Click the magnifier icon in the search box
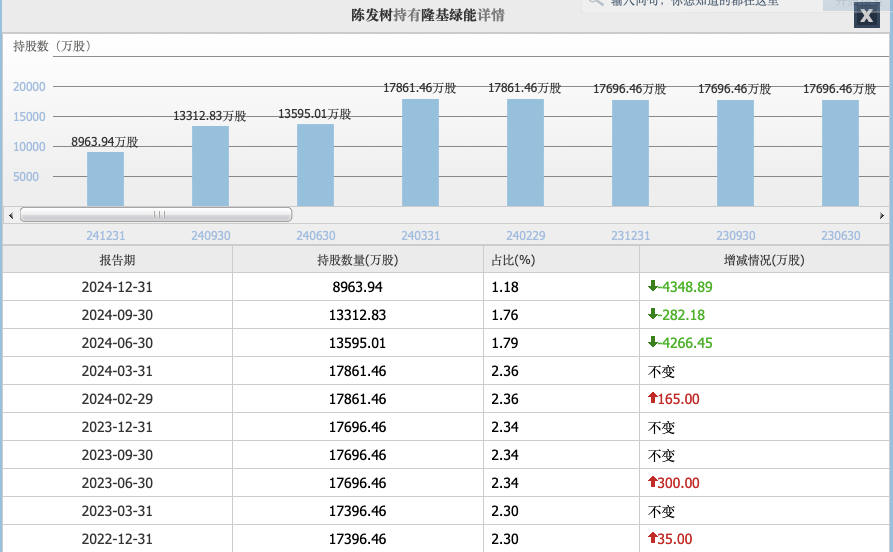Image resolution: width=893 pixels, height=552 pixels. click(596, 3)
